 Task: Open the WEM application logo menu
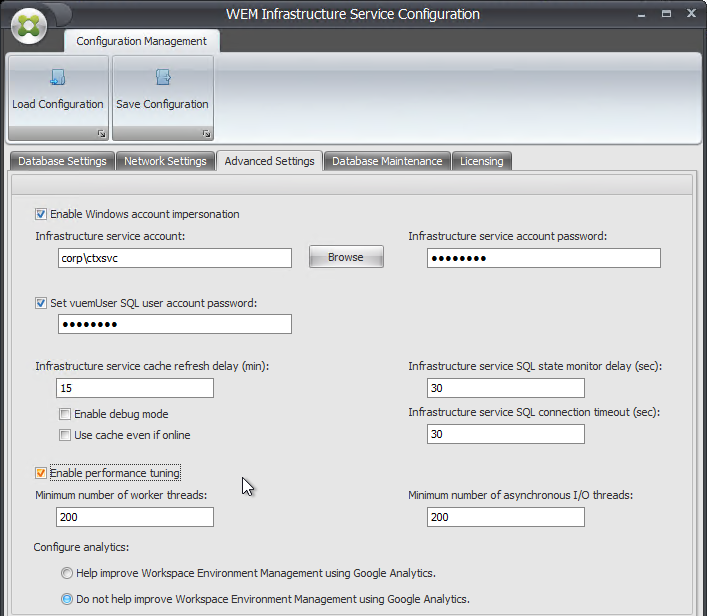(x=29, y=26)
